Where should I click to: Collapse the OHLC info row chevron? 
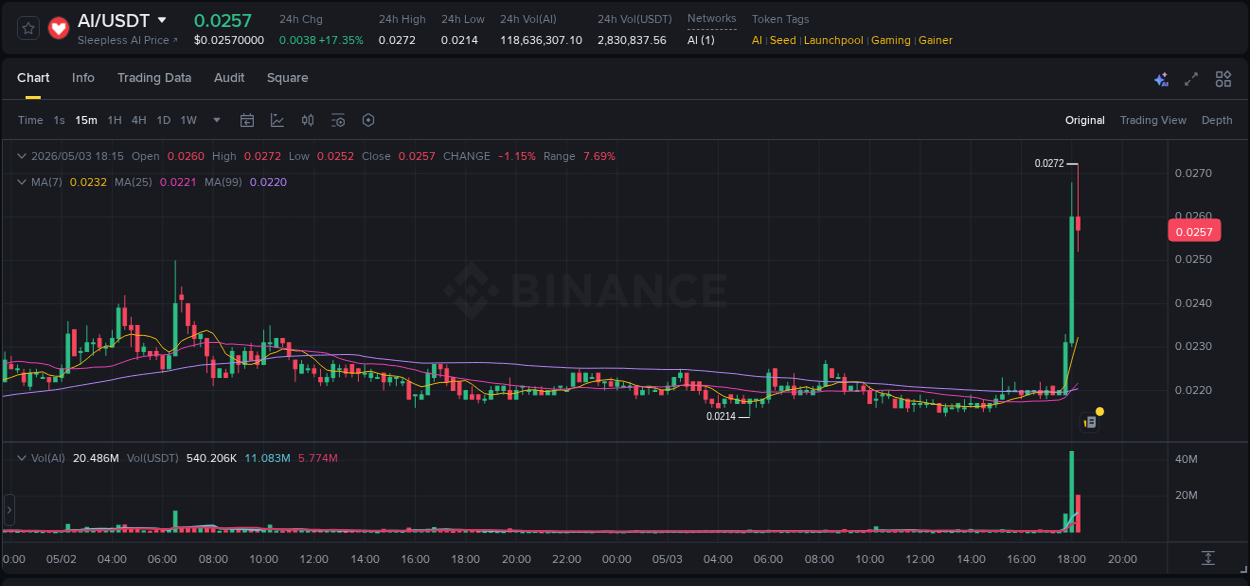(x=22, y=156)
